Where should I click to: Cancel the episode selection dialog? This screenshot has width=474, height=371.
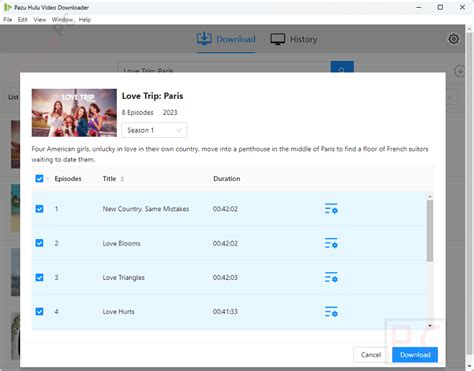(371, 355)
